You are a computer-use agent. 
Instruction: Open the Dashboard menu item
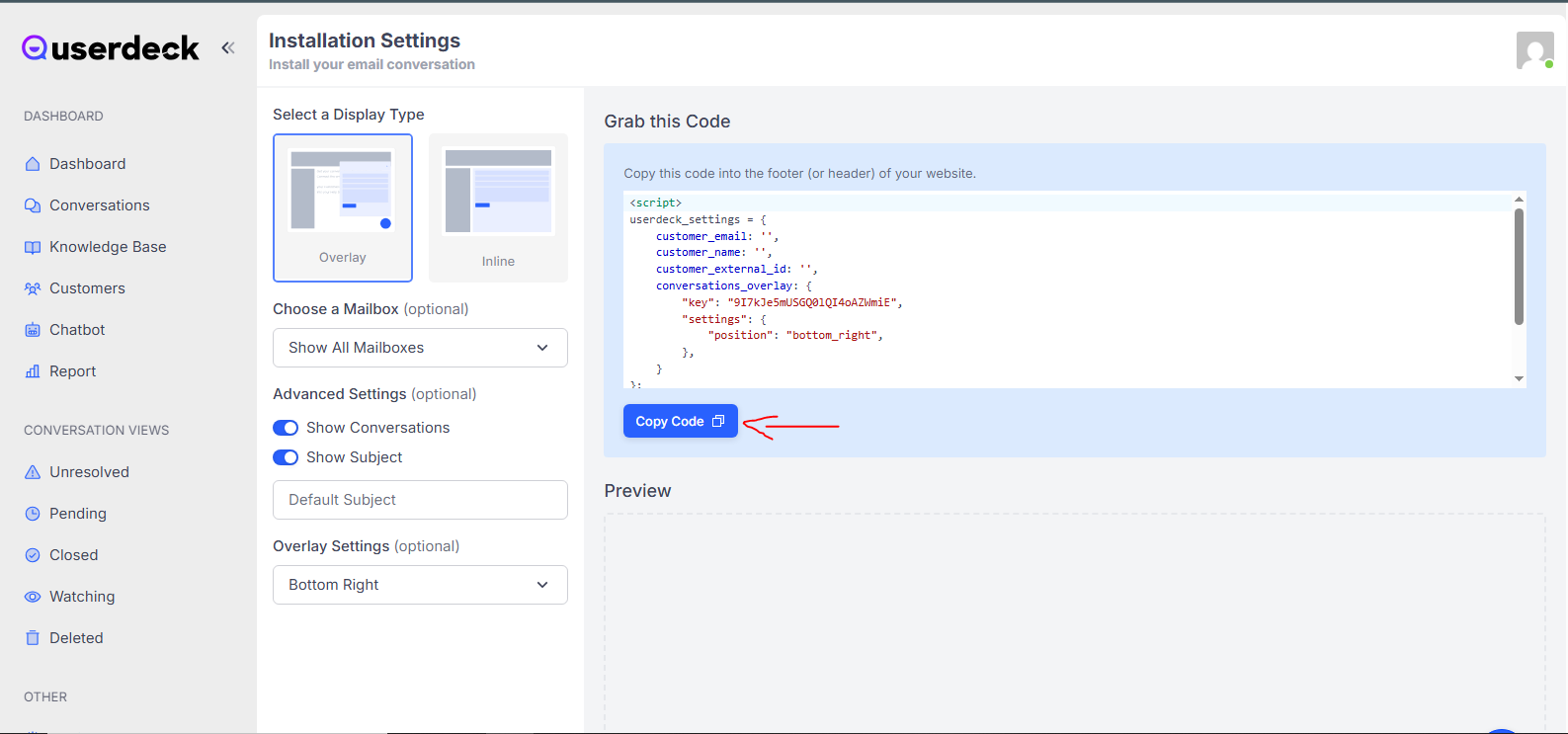click(88, 164)
